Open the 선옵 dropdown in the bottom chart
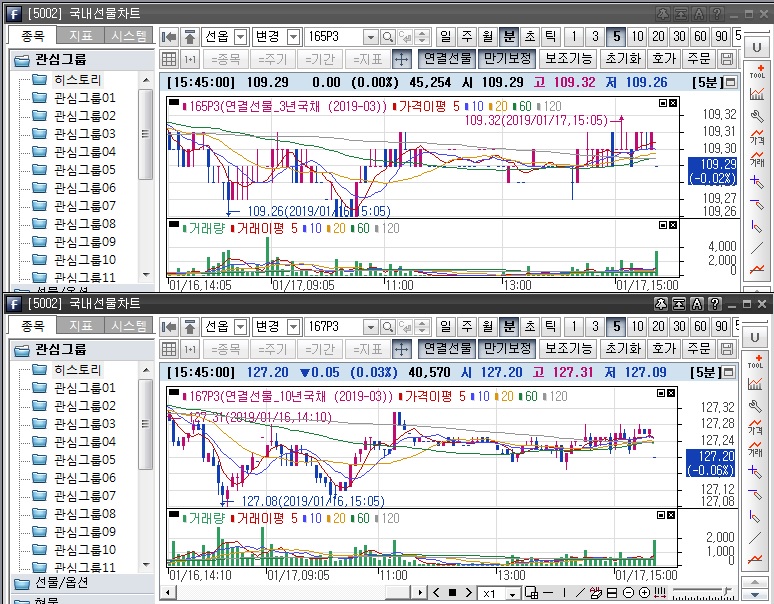The width and height of the screenshot is (774, 604). (x=241, y=327)
